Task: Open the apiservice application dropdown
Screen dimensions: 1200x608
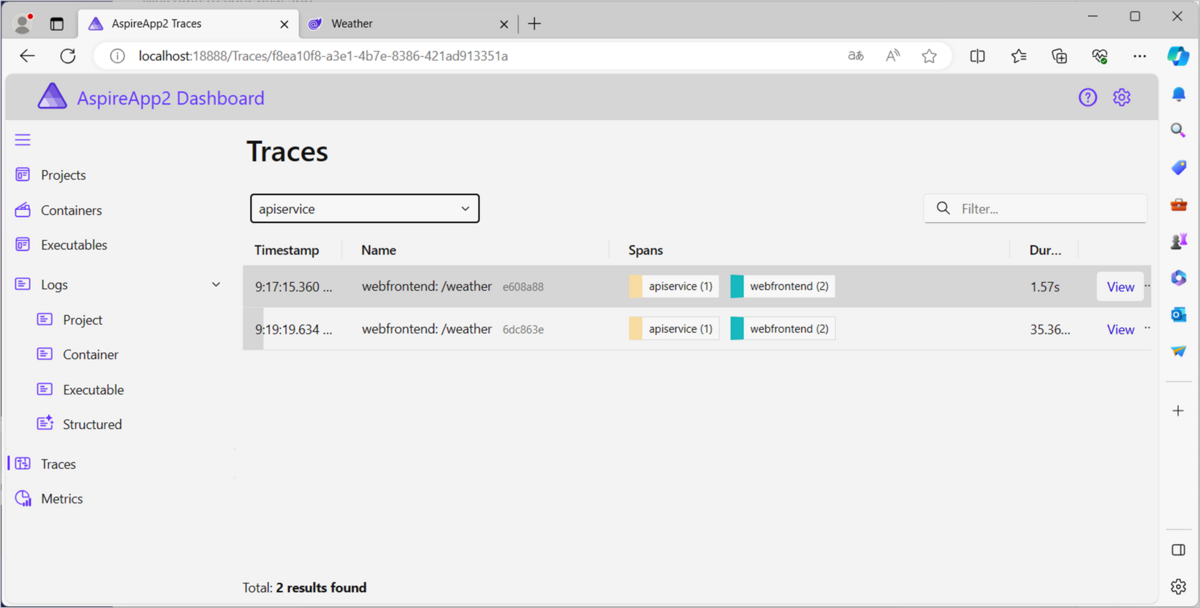Action: pos(365,208)
